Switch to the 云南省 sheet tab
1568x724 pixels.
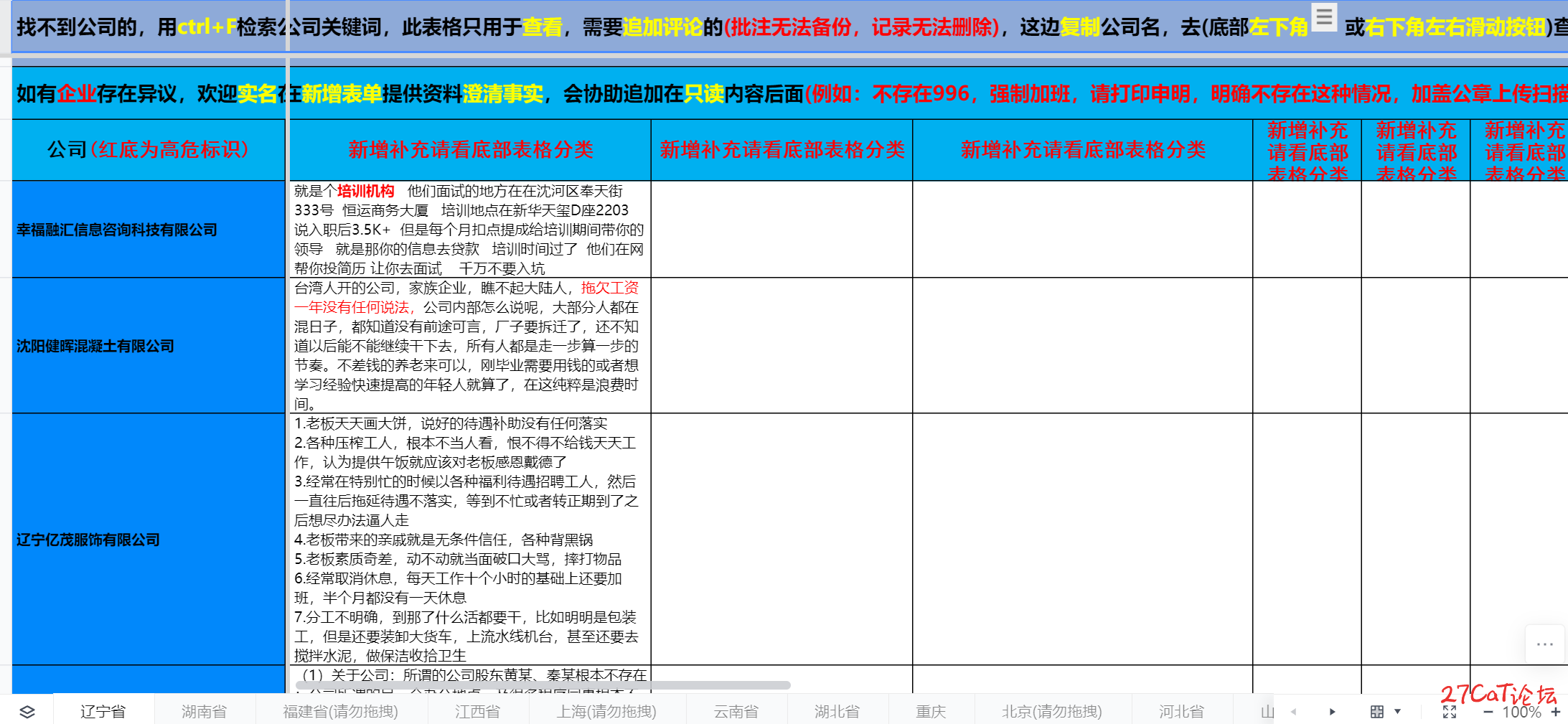736,711
